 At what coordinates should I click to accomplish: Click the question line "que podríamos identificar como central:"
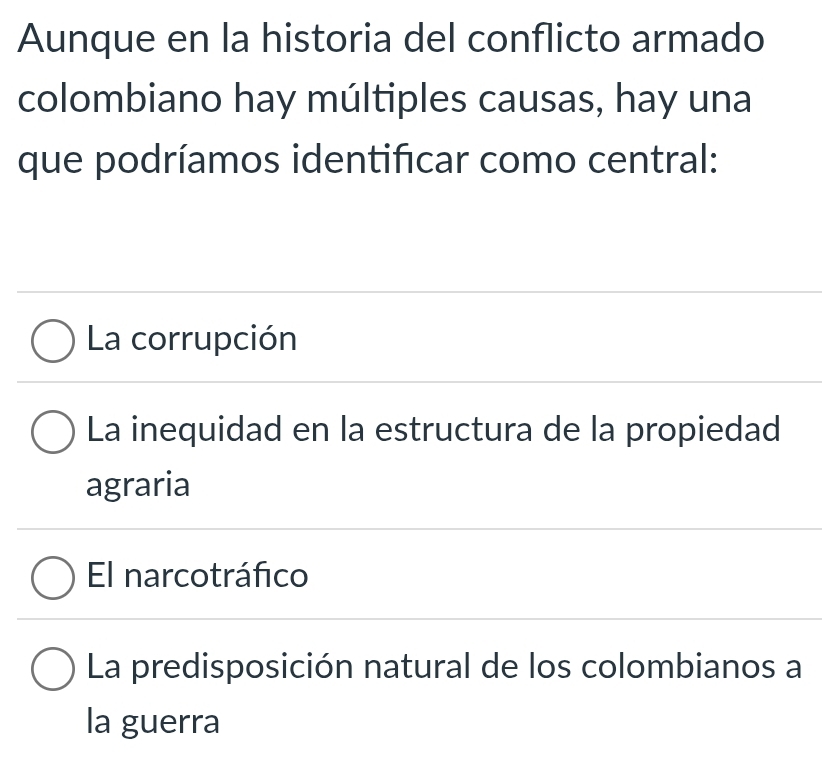click(367, 160)
